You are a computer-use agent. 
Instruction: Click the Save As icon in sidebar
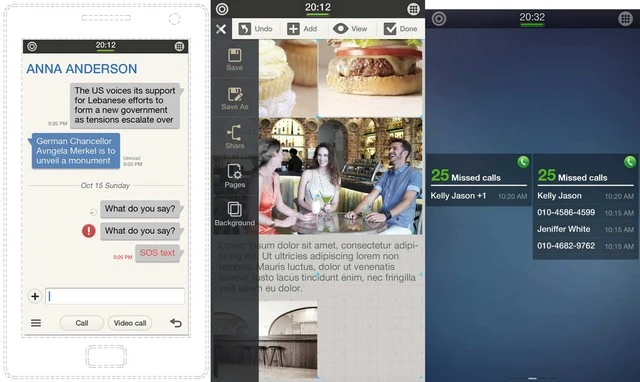click(235, 98)
